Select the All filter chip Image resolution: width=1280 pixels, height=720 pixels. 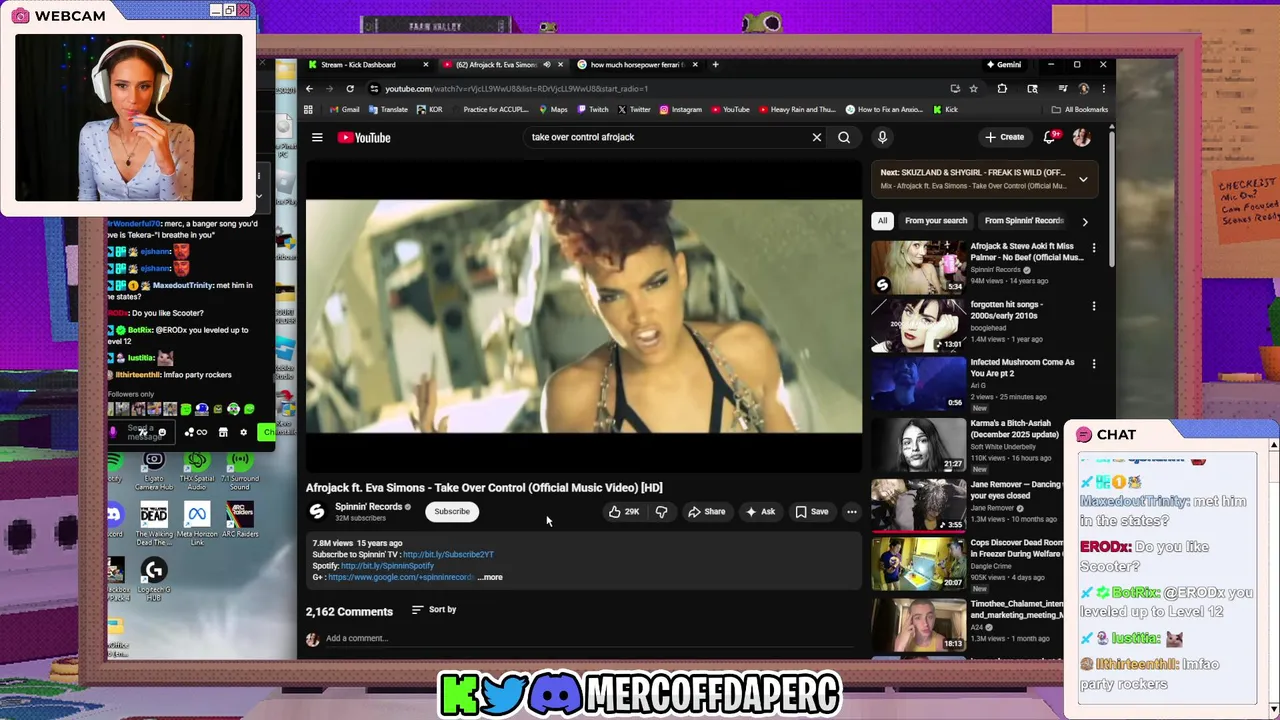pyautogui.click(x=882, y=221)
